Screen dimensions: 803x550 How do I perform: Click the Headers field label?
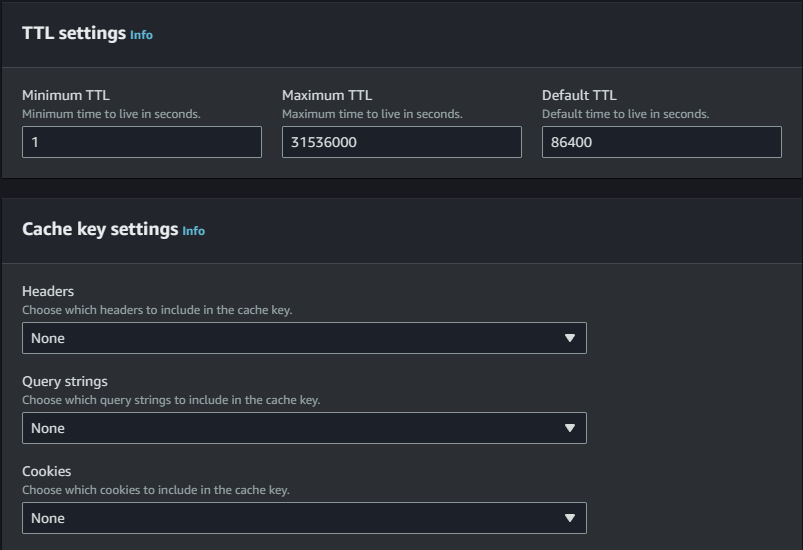tap(48, 292)
